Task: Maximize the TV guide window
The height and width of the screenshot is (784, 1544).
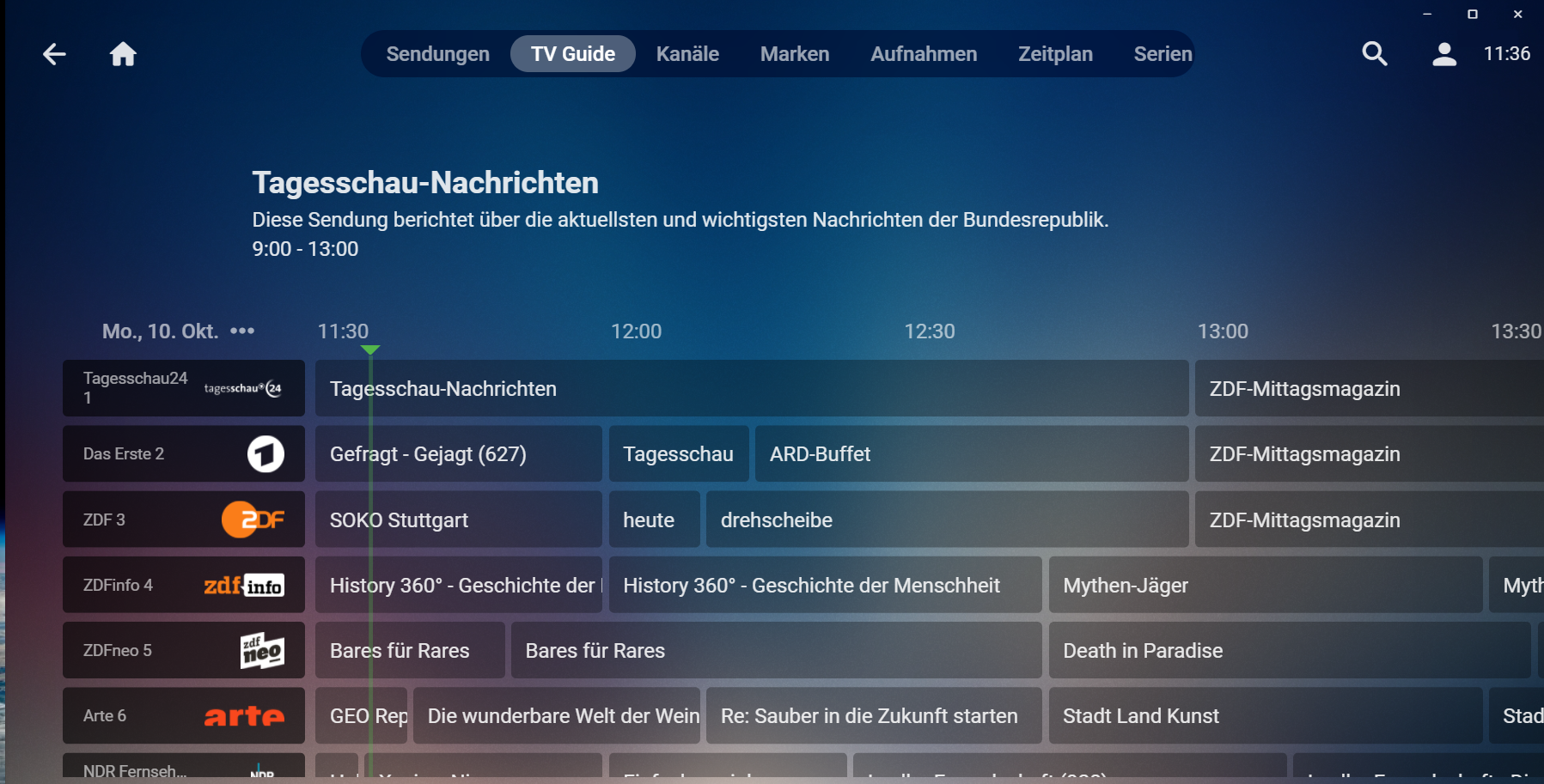Action: pos(1473,15)
